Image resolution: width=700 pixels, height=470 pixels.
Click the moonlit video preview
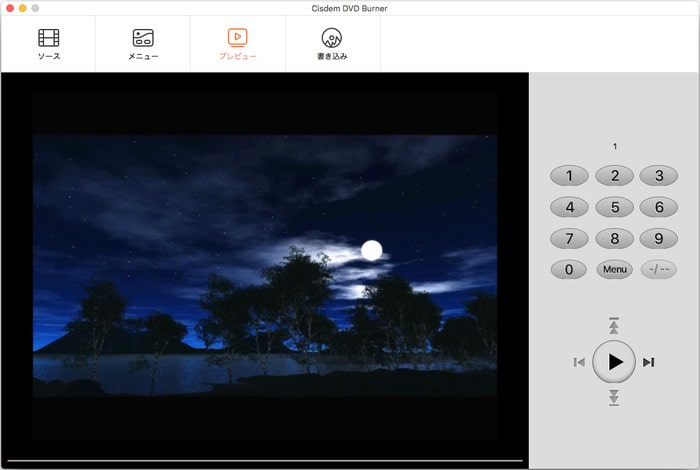[265, 266]
